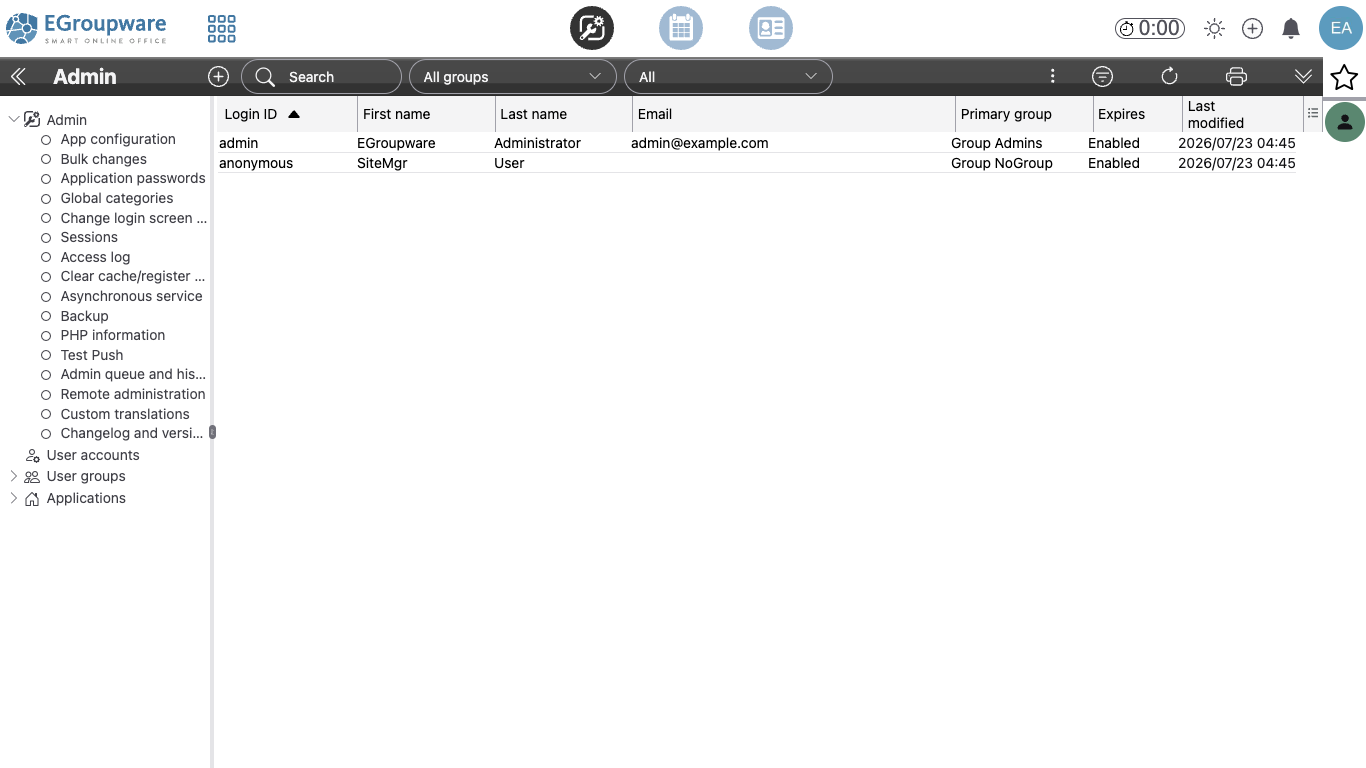Click the Group Admins cell
The image size is (1366, 768).
pyautogui.click(x=997, y=143)
